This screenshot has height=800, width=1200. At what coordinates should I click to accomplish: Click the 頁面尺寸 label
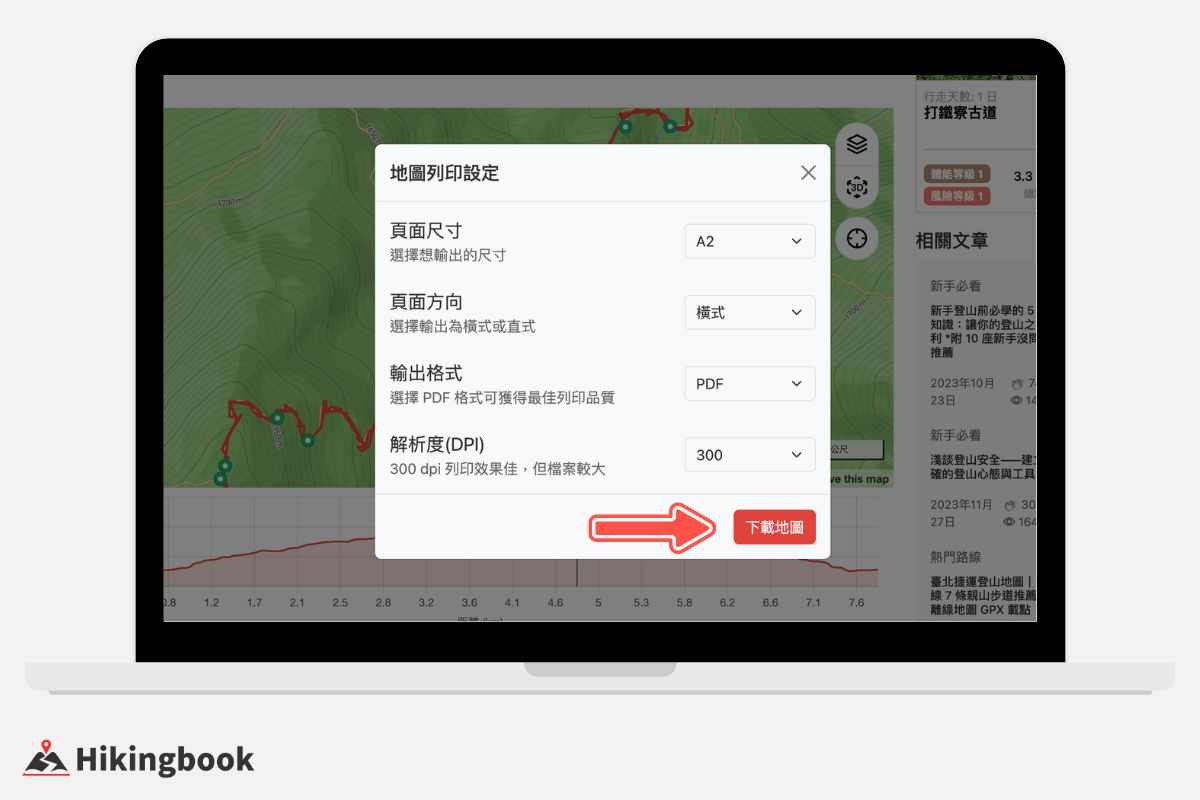[426, 231]
